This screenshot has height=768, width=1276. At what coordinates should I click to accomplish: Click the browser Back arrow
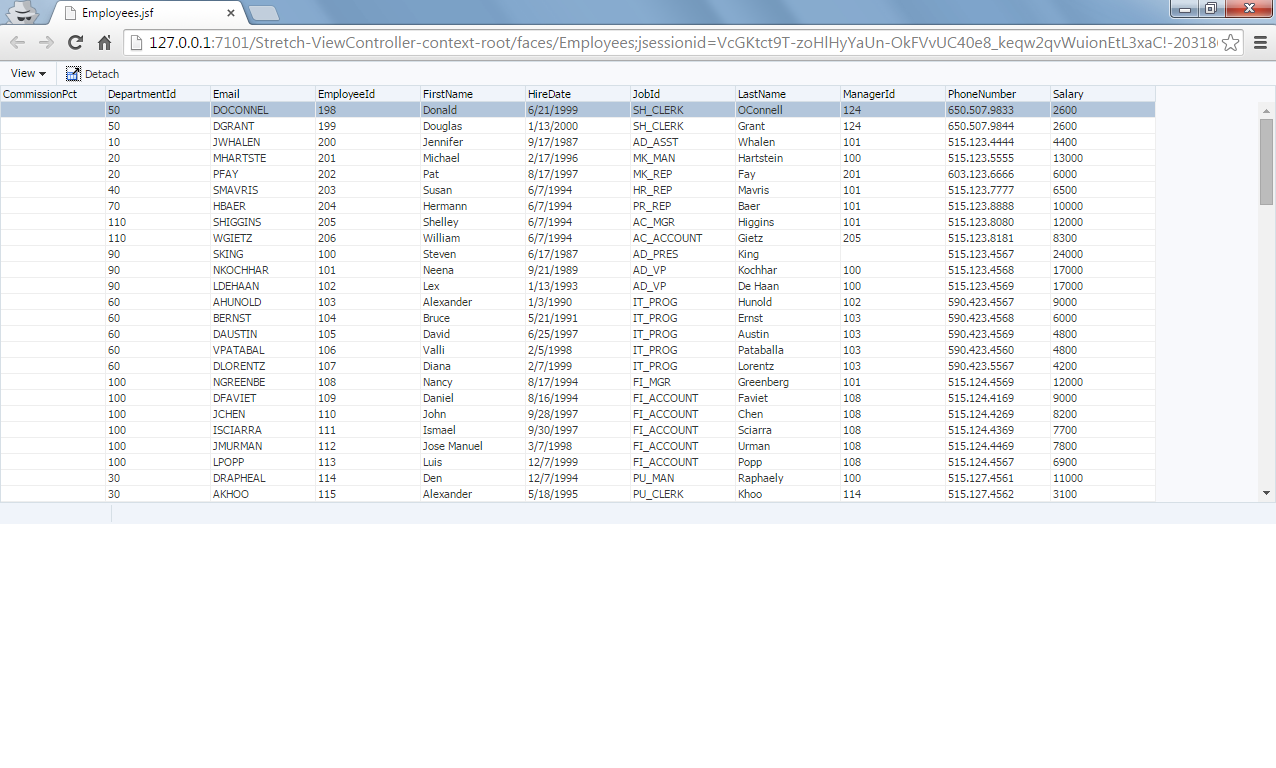[x=17, y=42]
